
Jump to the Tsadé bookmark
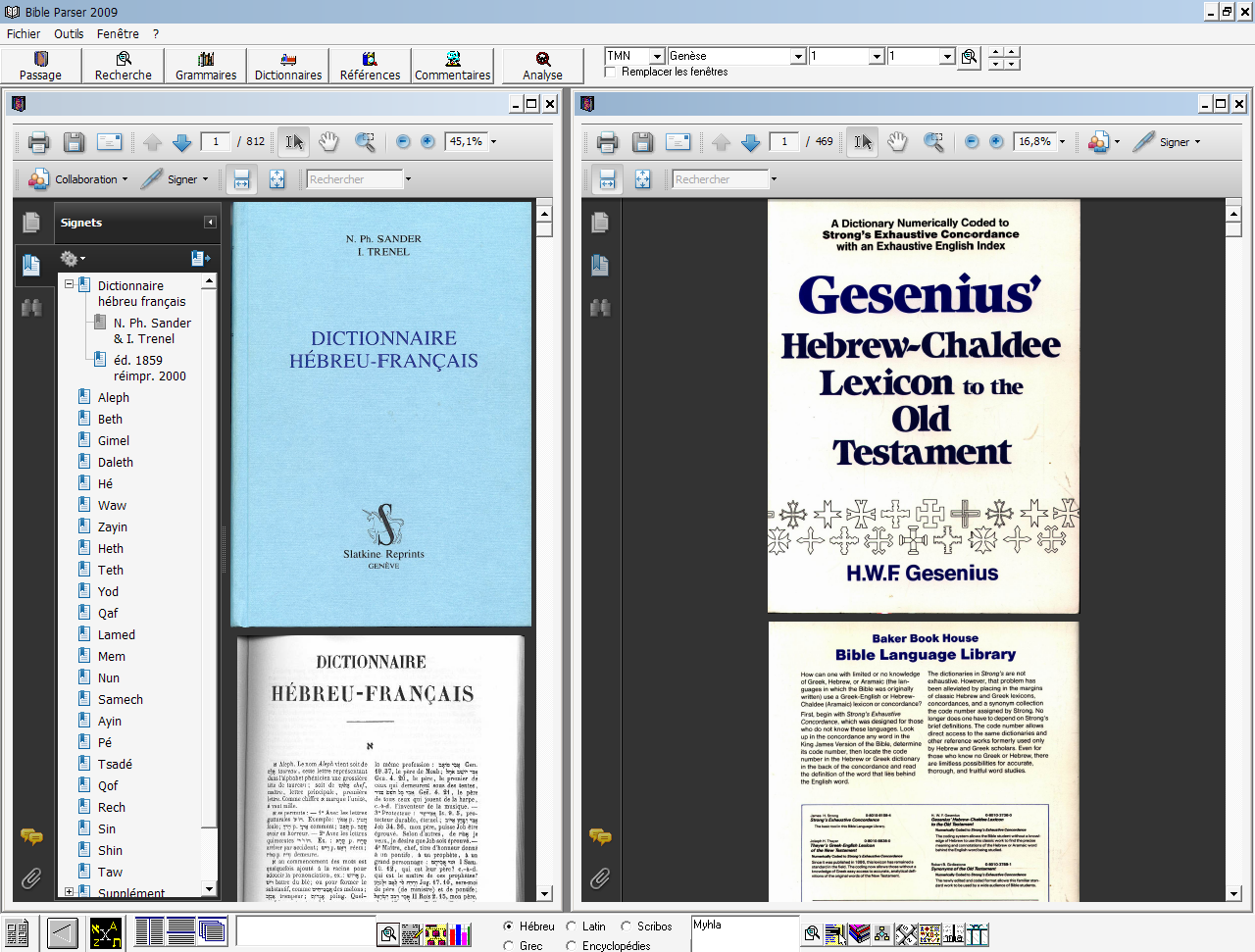tap(115, 764)
